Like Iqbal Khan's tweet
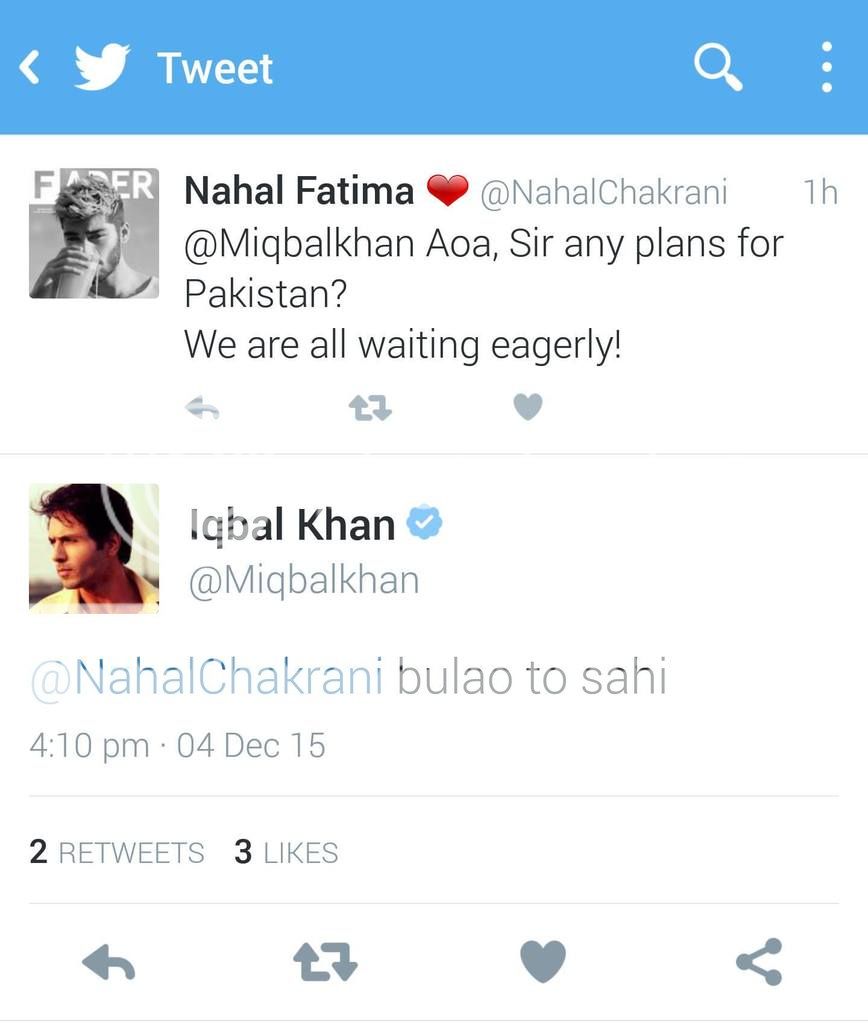Image resolution: width=868 pixels, height=1024 pixels. 543,963
